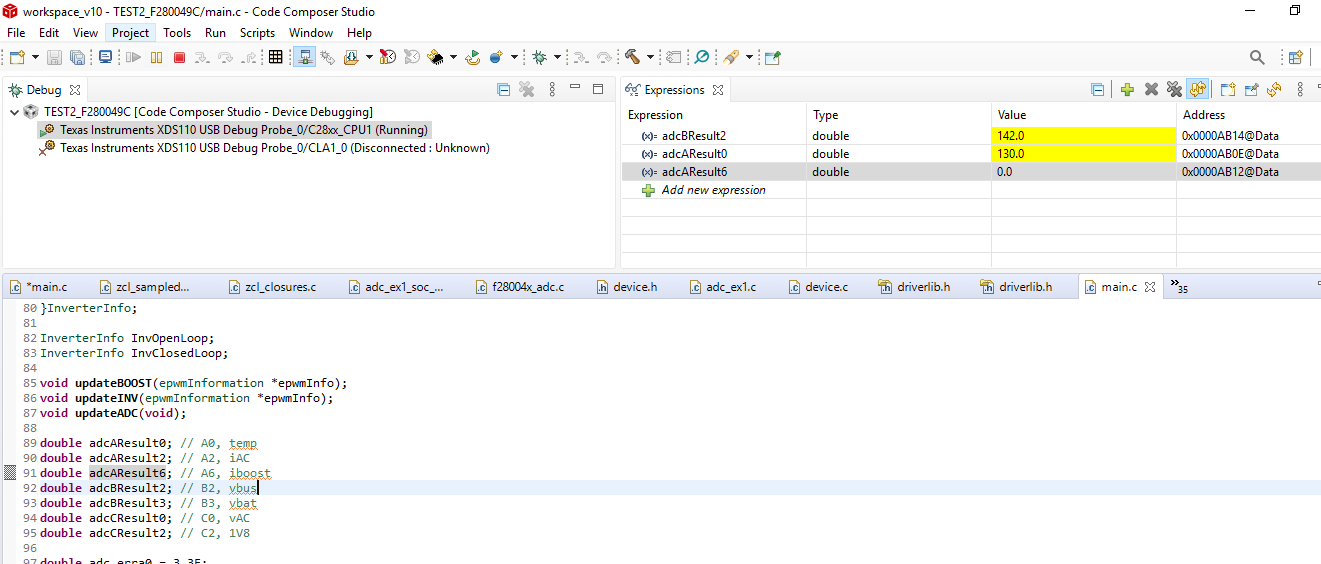Click the blue ball reset icon

coord(497,57)
